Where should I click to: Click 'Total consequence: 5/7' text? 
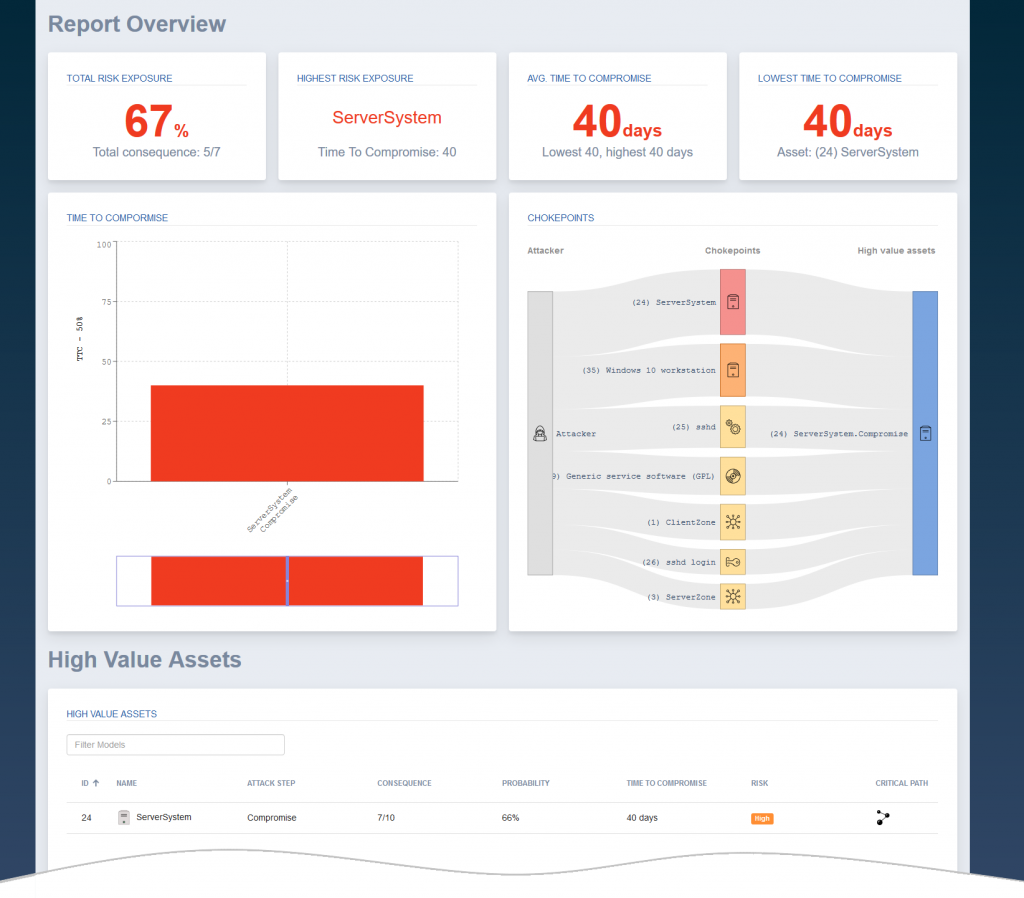point(157,152)
